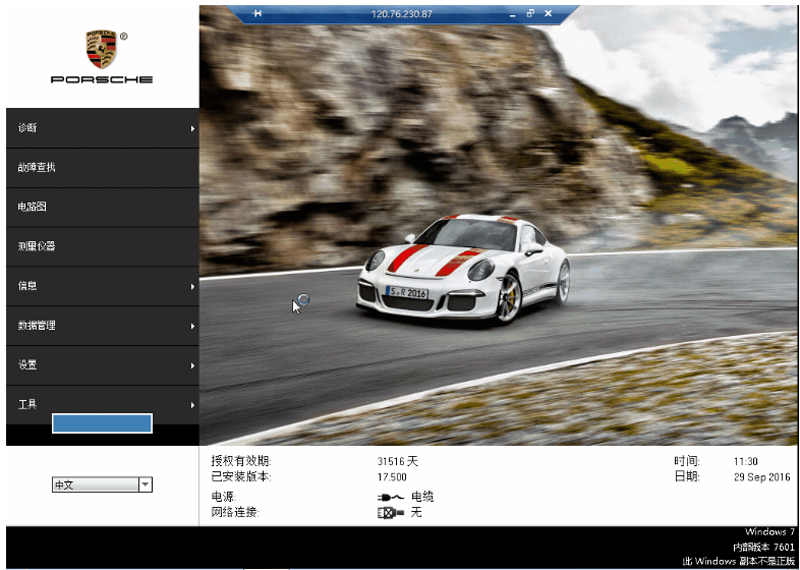Click the blue button below 工具
Screen dimensions: 800x570
pyautogui.click(x=102, y=424)
